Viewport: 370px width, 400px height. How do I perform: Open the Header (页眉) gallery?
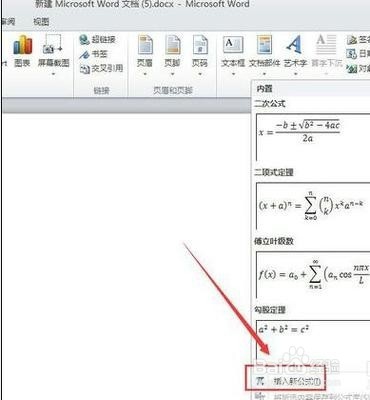[x=145, y=51]
